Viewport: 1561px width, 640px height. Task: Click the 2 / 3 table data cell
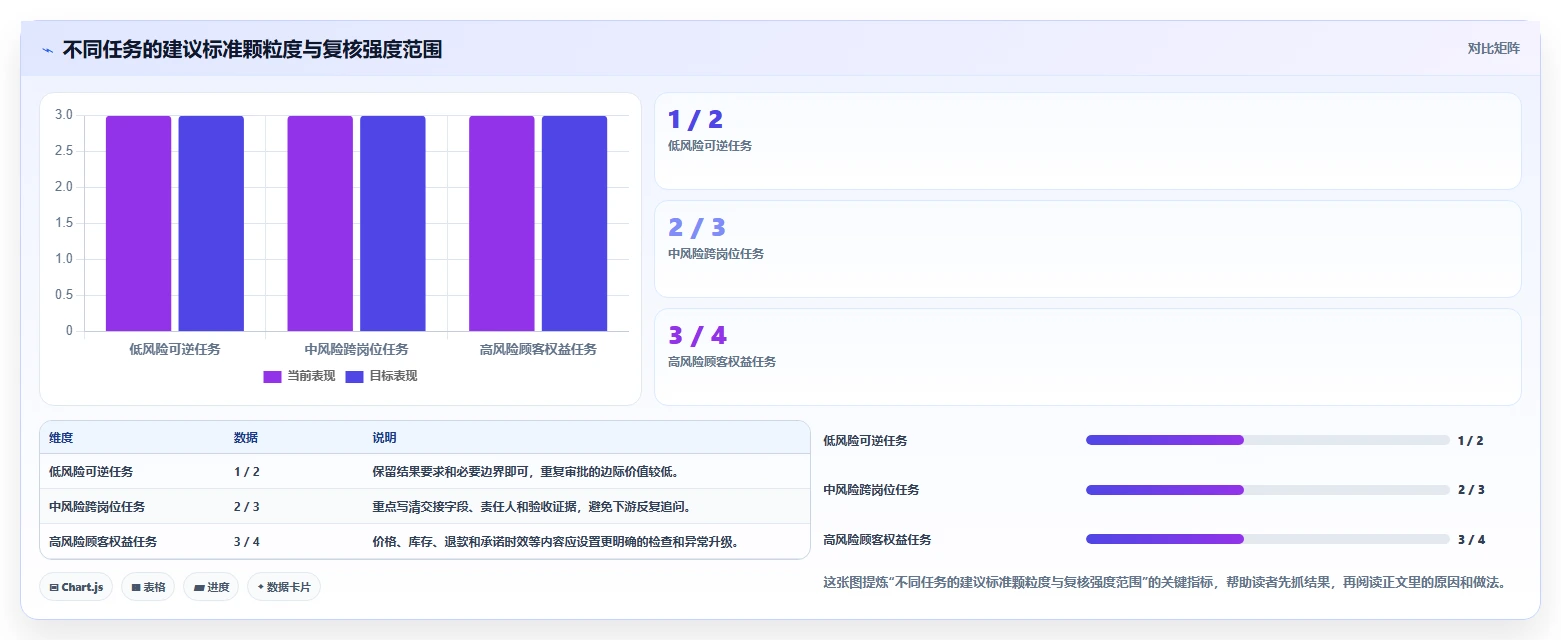coord(247,507)
